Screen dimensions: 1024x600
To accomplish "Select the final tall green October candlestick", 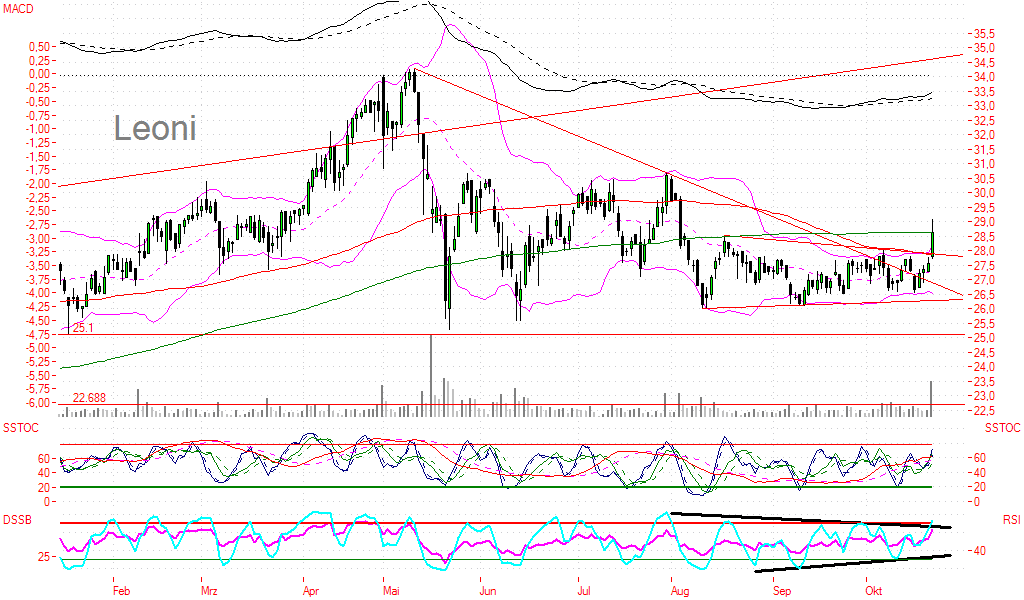I will (932, 242).
